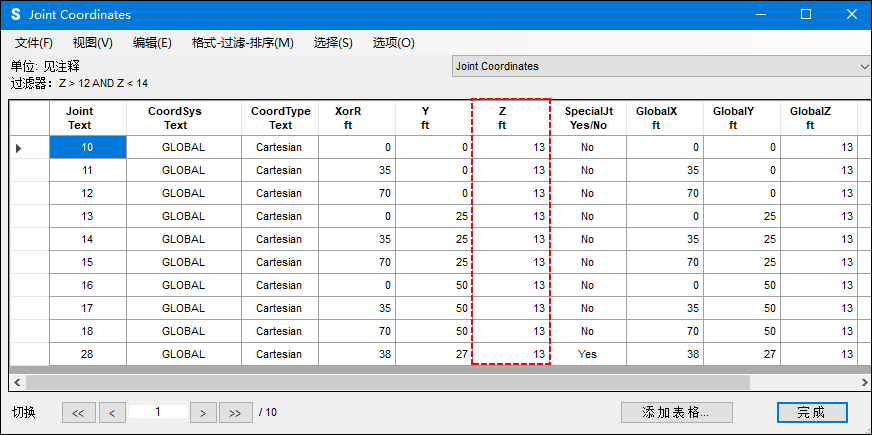Jump to first record with << button
Image resolution: width=872 pixels, height=435 pixels.
(78, 412)
